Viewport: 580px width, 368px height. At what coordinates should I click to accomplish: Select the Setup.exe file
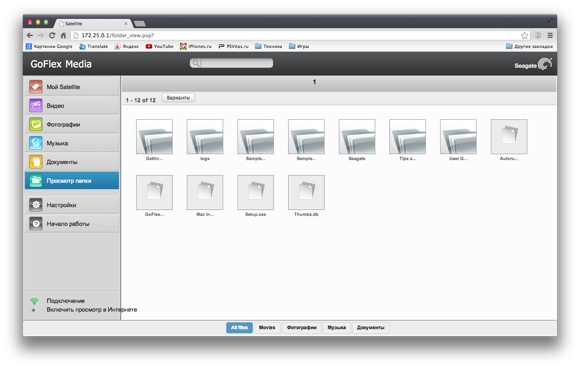pos(256,192)
